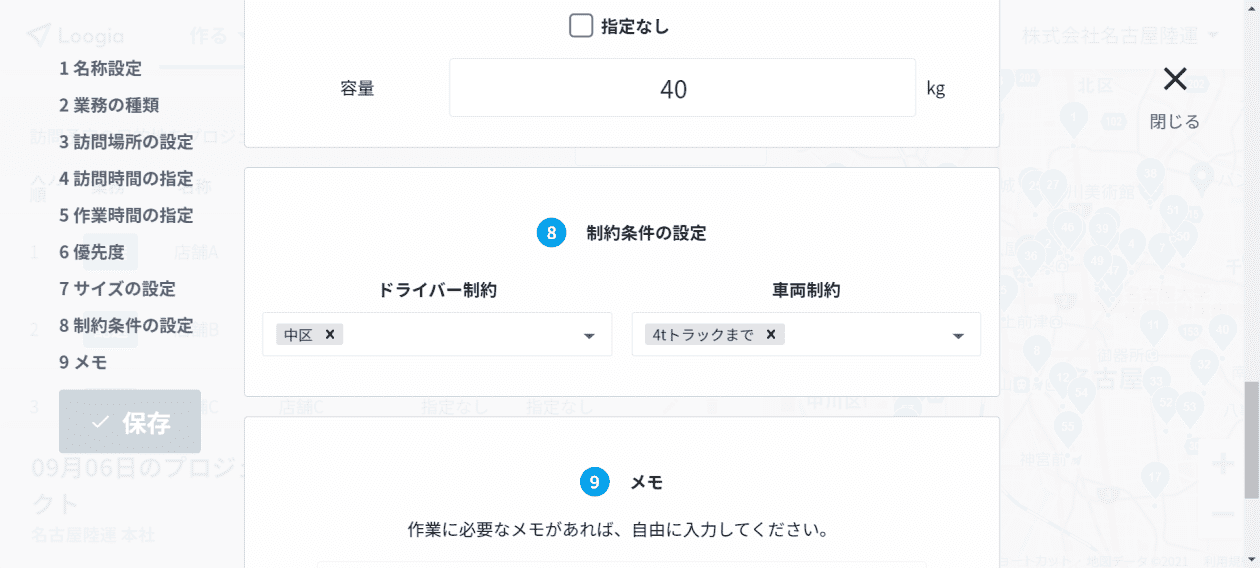This screenshot has height=568, width=1260.
Task: Remove the 中区 tag from driver constraints
Action: click(x=330, y=334)
